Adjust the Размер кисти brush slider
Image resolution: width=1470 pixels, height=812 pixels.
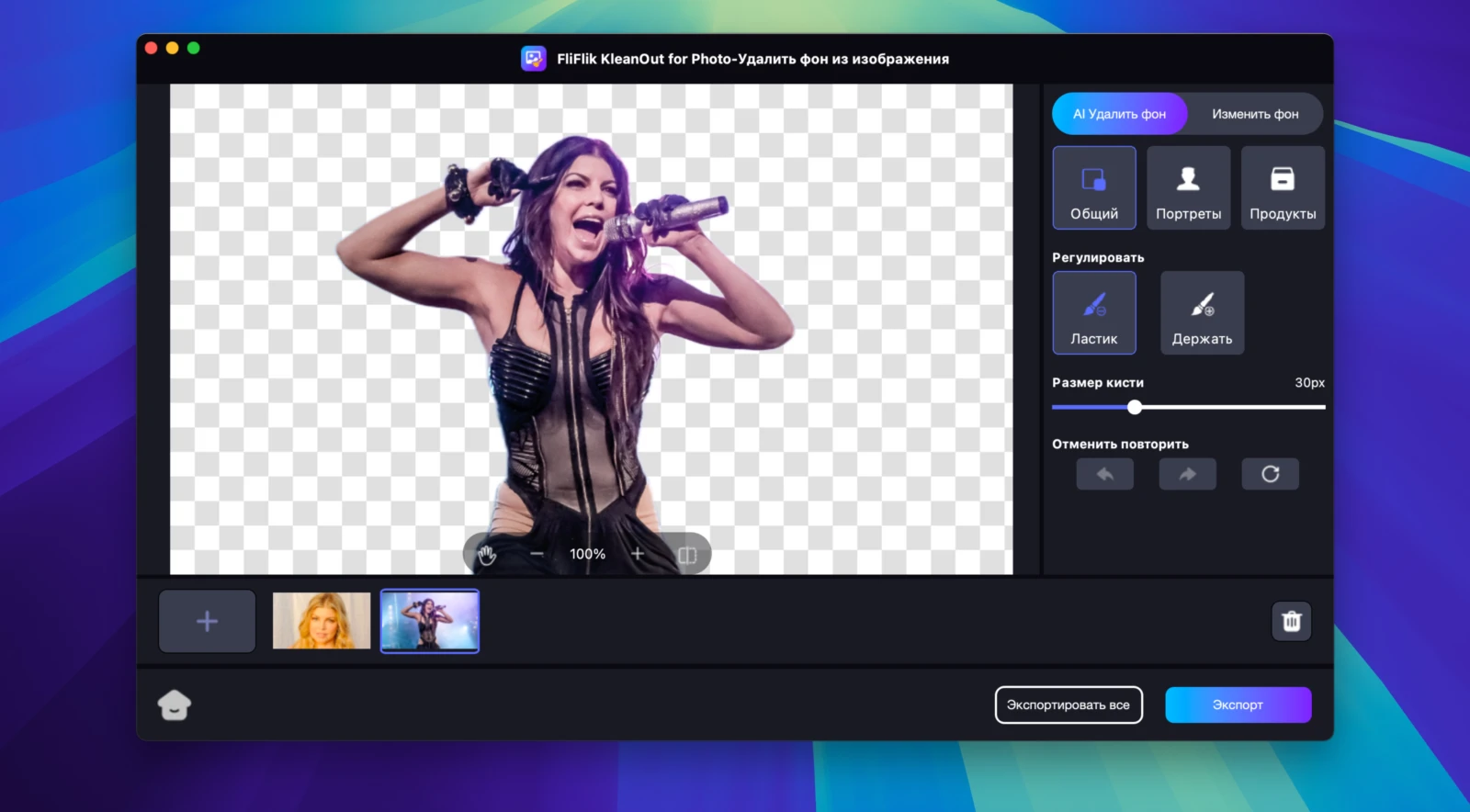(1135, 407)
